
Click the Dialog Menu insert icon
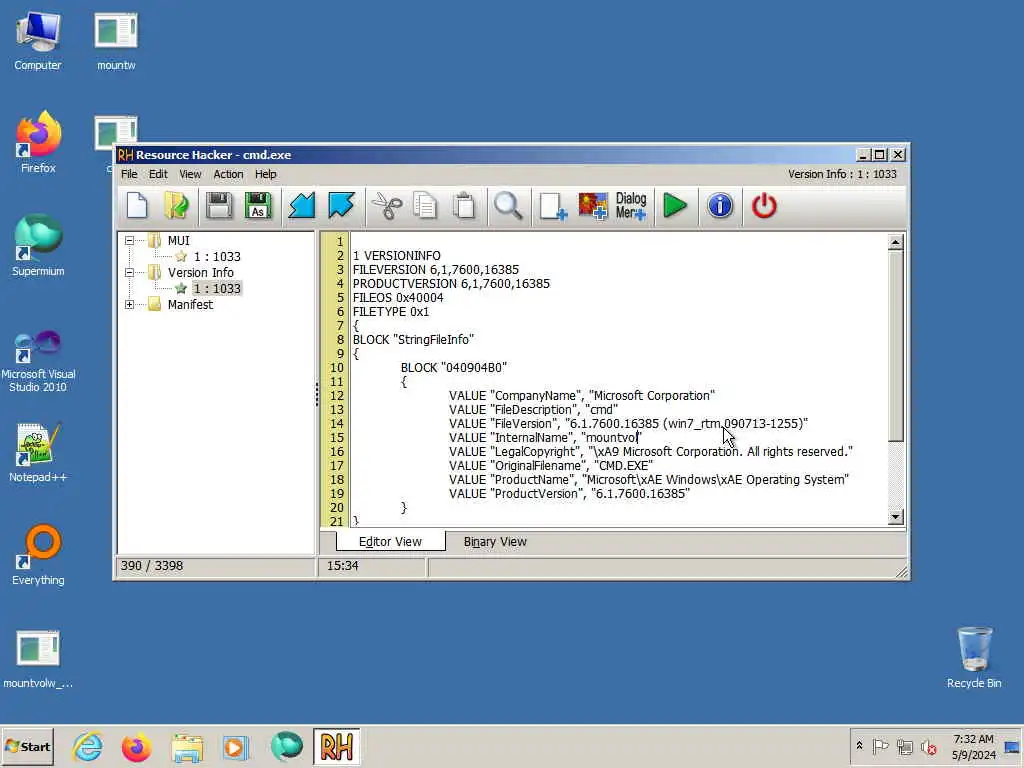pyautogui.click(x=631, y=206)
